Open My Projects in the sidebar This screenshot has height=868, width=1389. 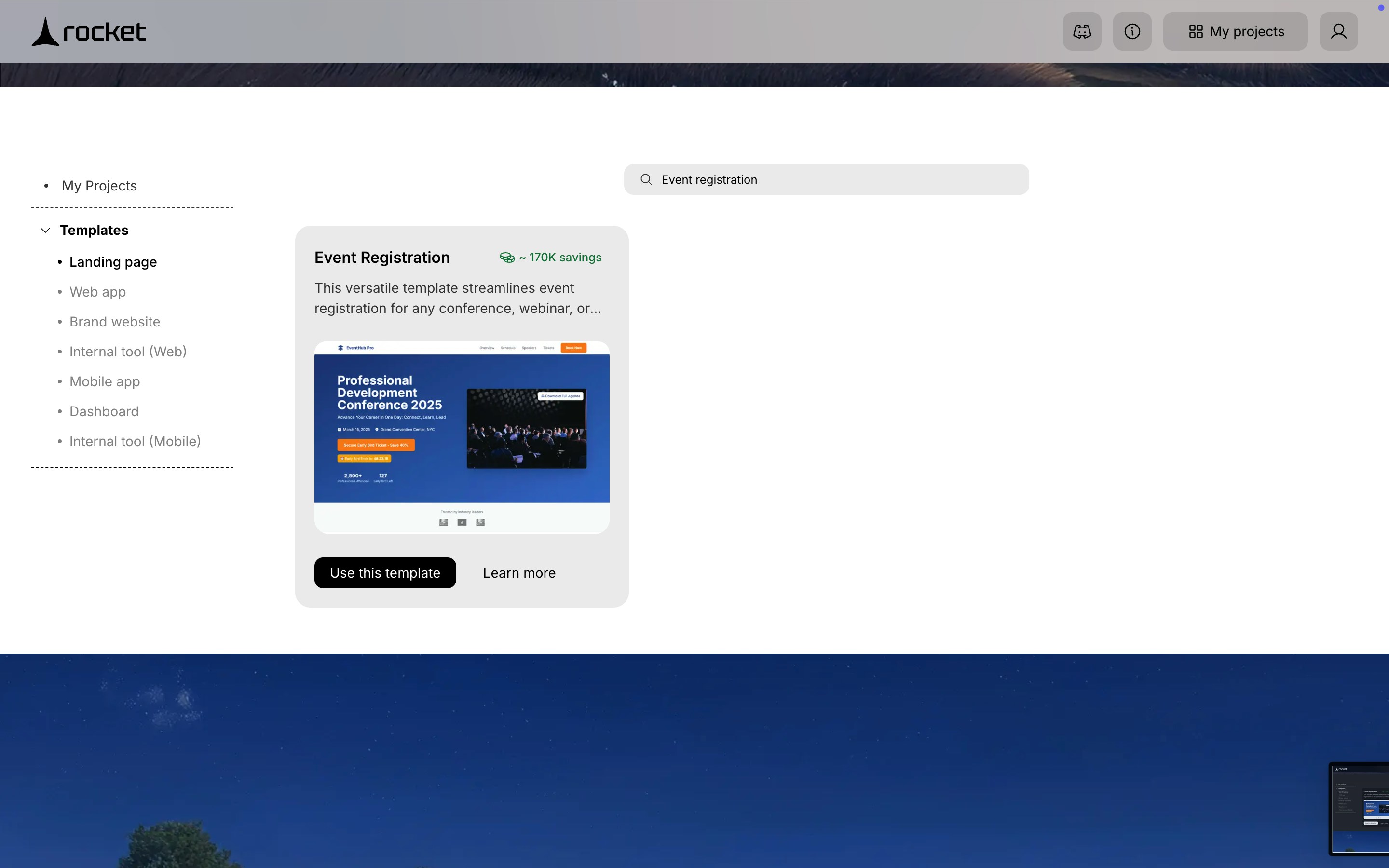(99, 186)
